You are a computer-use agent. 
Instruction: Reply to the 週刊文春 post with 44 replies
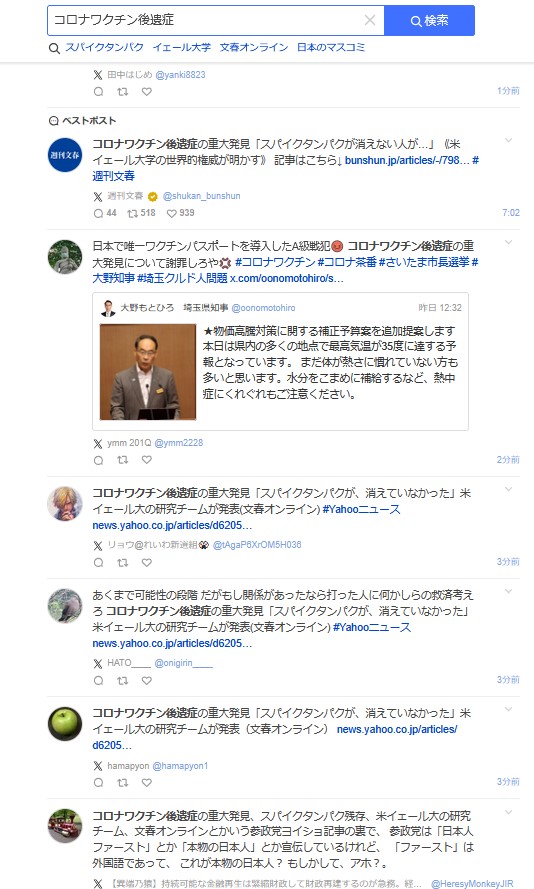click(105, 213)
